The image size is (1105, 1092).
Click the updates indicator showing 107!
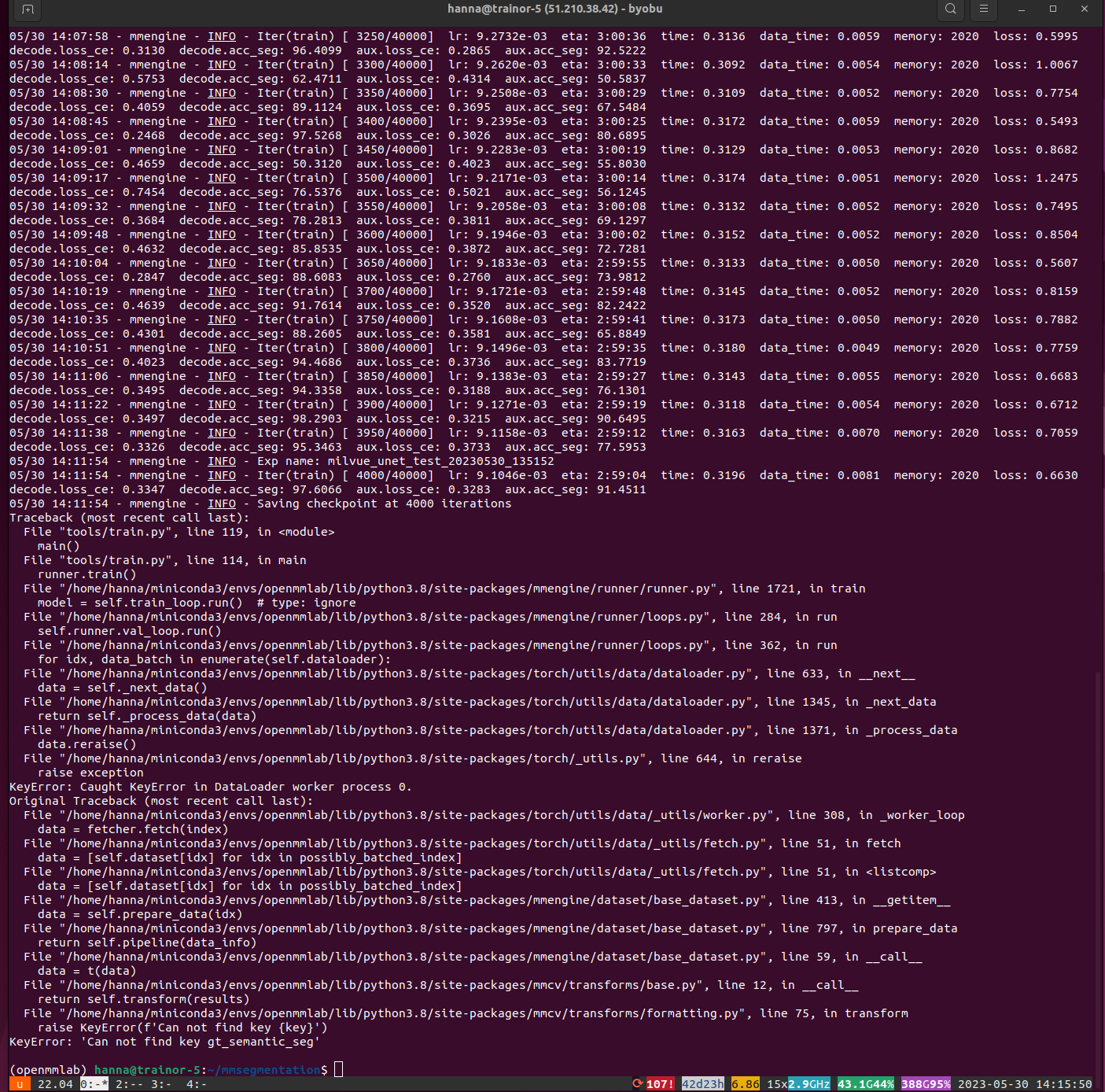click(659, 1083)
